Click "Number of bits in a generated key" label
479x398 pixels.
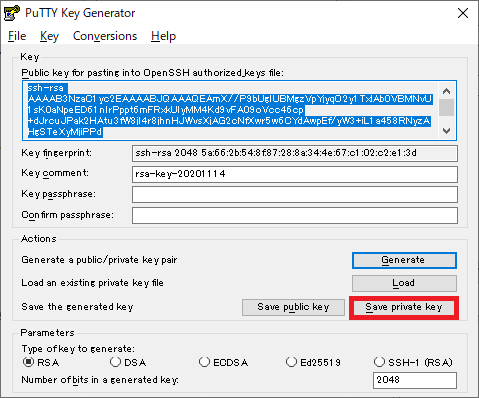100,380
